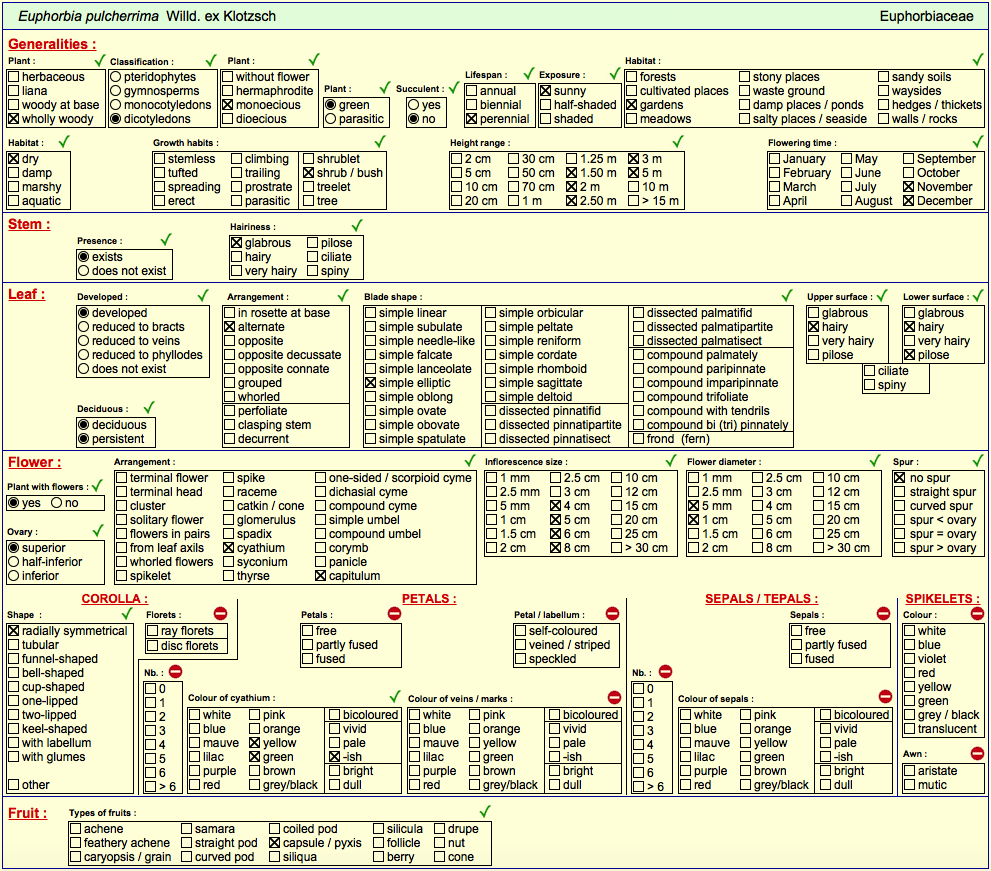991x871 pixels.
Task: Uncheck the November flowering time box
Action: click(x=909, y=186)
